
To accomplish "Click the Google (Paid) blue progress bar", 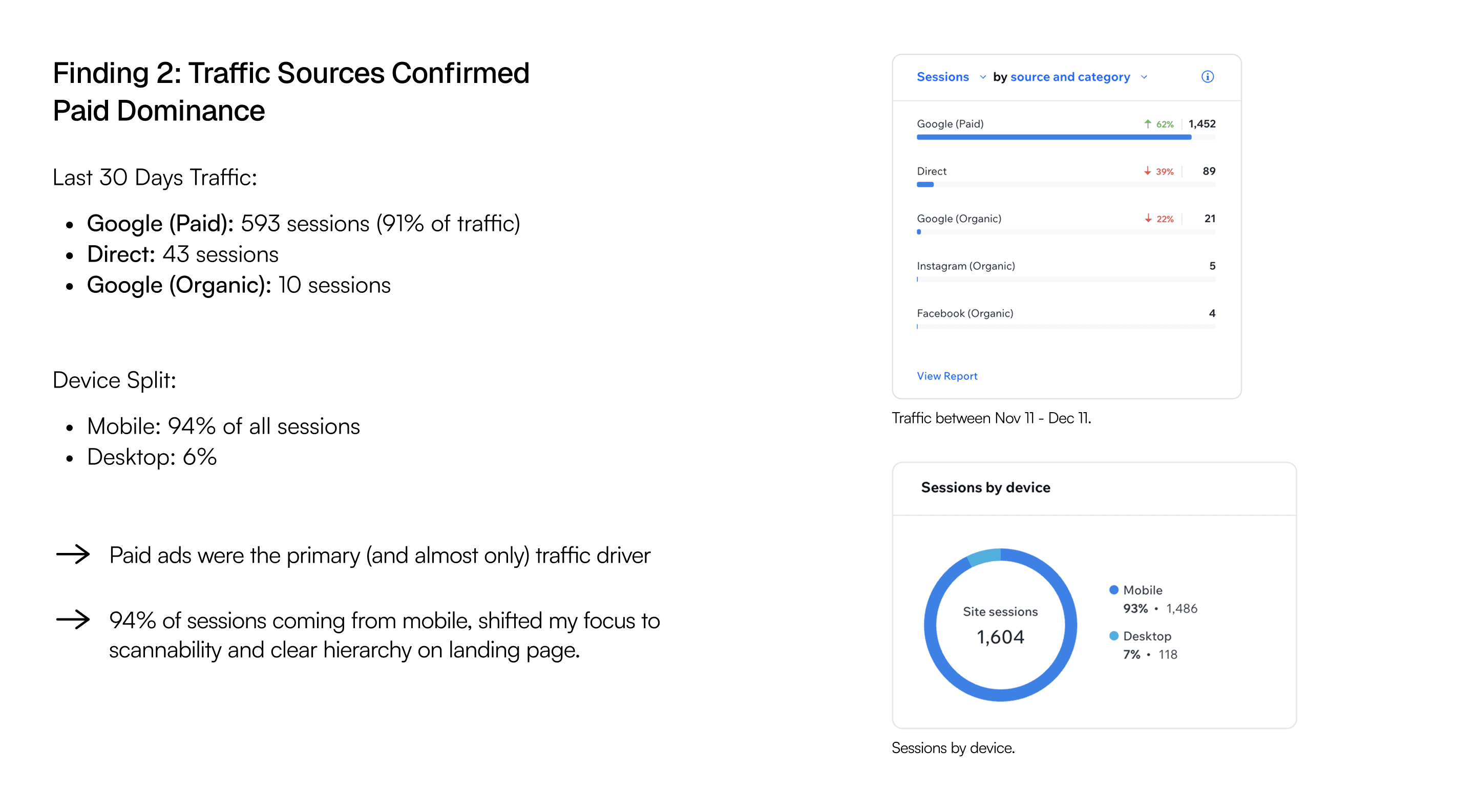I will pos(1053,137).
